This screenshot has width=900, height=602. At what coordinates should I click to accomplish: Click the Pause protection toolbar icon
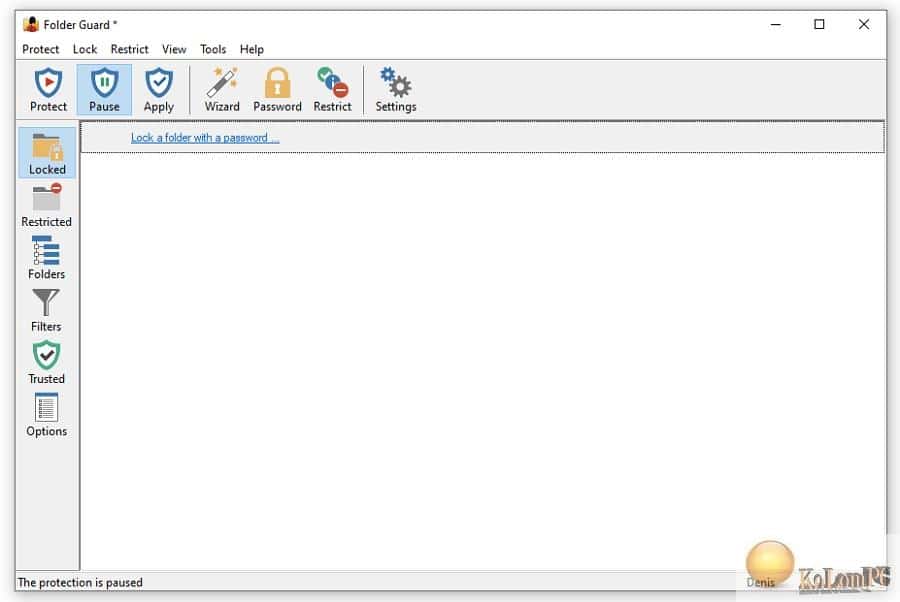tap(104, 90)
